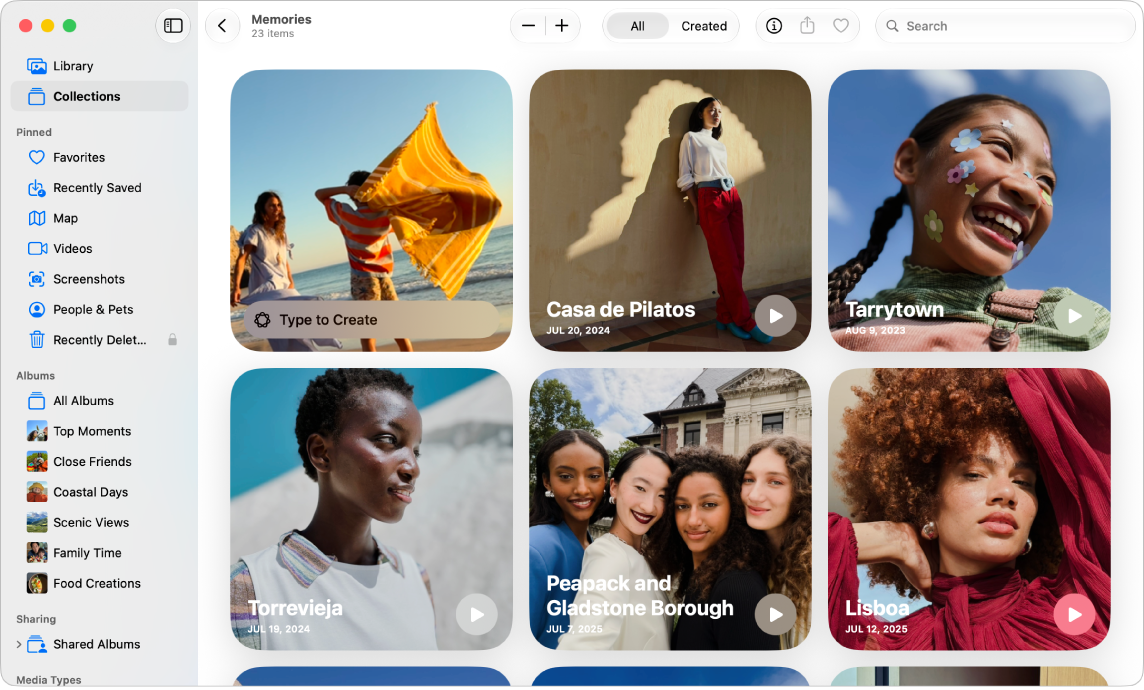Open Library in the sidebar

(x=99, y=66)
